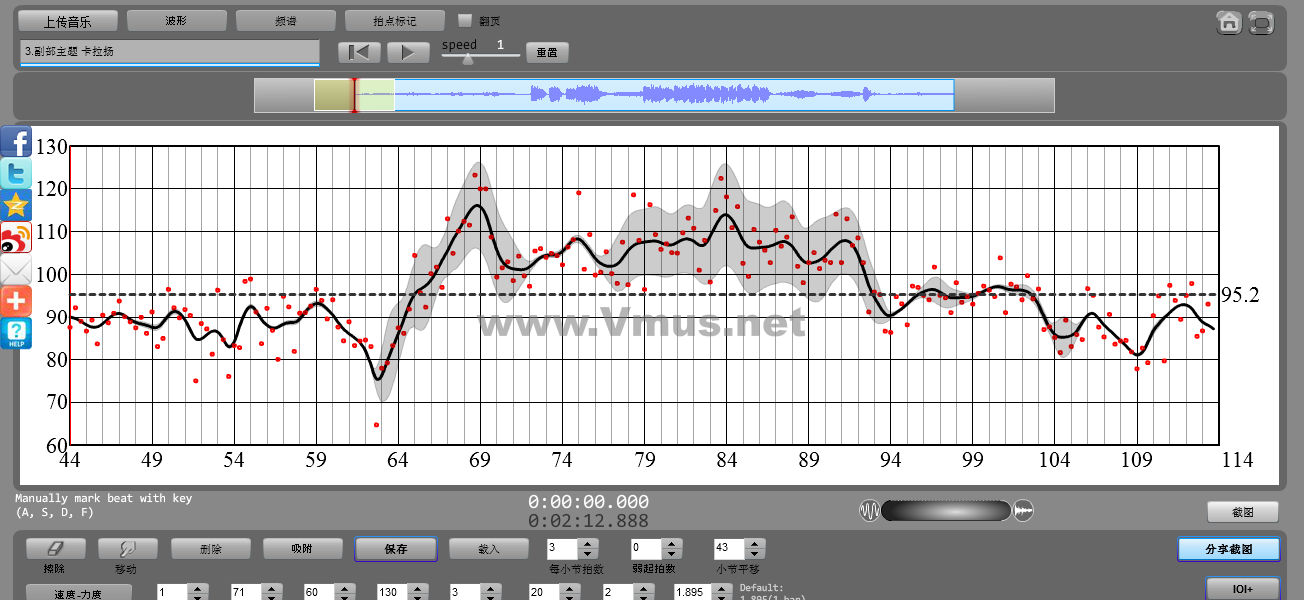Select the eraser 擦除 tool
Viewport: 1304px width, 600px height.
[55, 549]
